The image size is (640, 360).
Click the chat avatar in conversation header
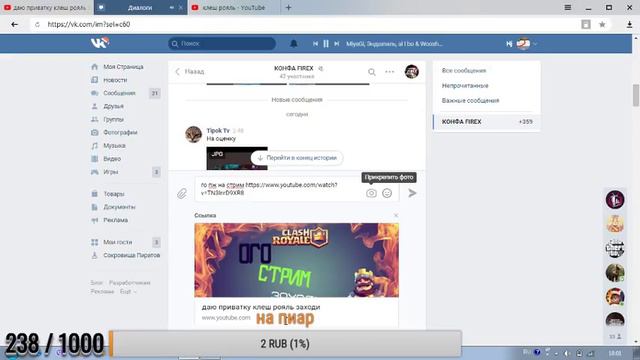[411, 71]
